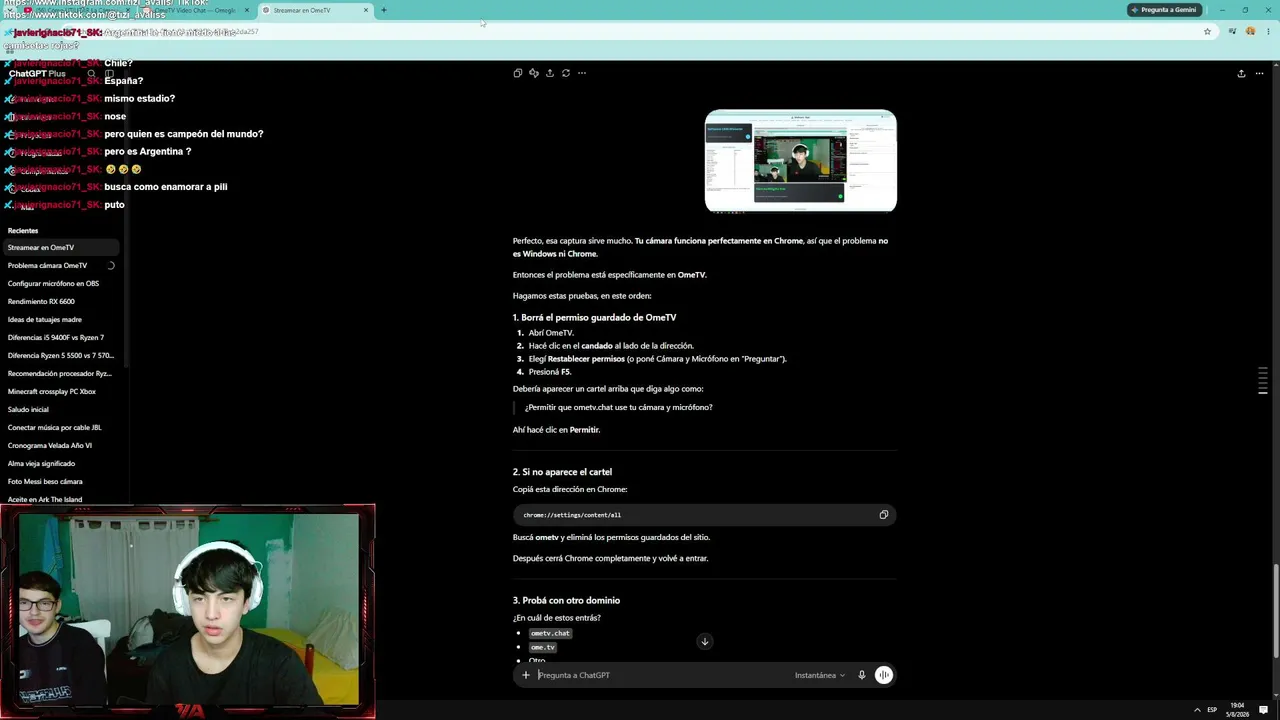This screenshot has width=1280, height=720.
Task: Open the Rendimiento RX 6600 chat
Action: 60,301
